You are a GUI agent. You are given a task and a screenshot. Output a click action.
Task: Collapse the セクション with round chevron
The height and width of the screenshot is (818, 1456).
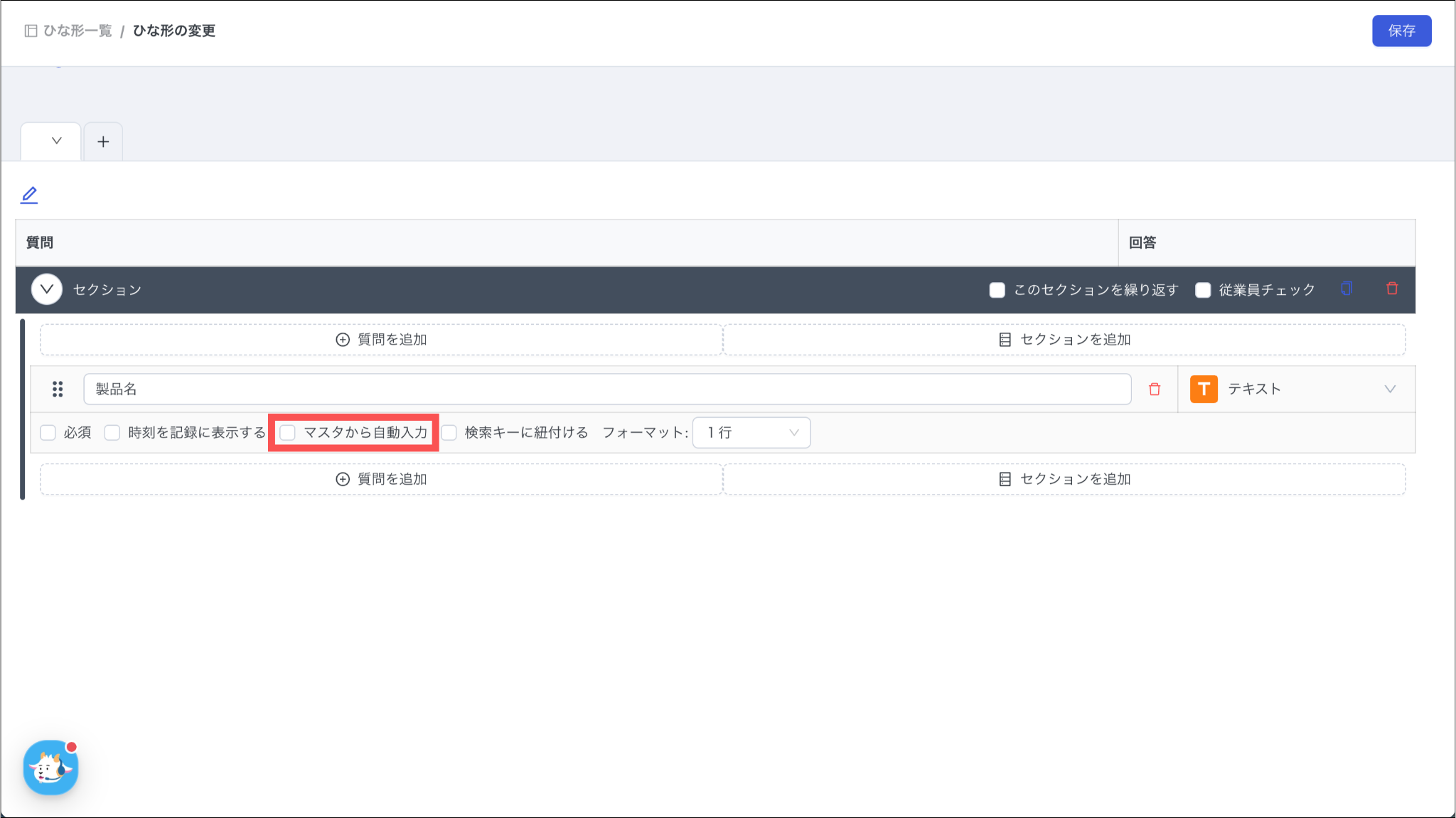point(47,289)
